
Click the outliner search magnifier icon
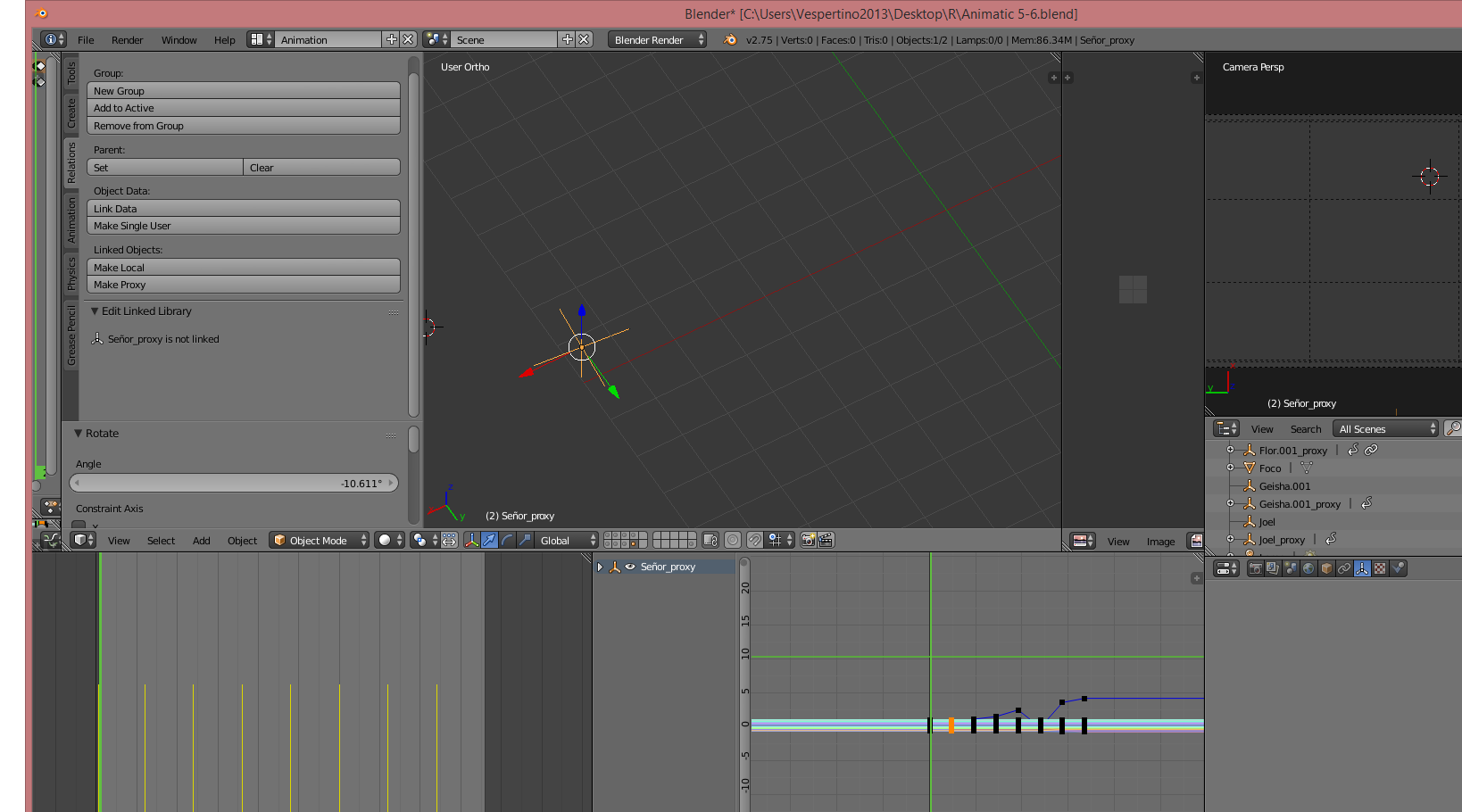click(x=1452, y=429)
